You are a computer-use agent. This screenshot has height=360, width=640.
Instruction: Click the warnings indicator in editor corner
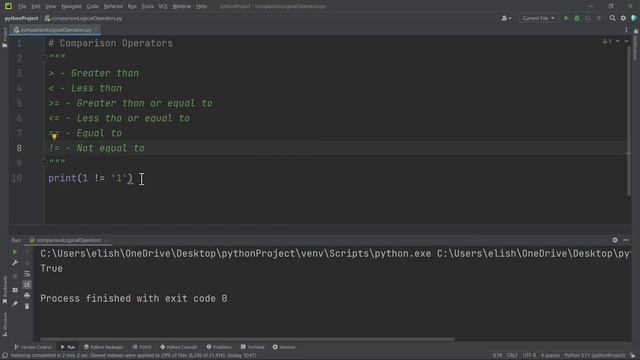click(x=607, y=42)
